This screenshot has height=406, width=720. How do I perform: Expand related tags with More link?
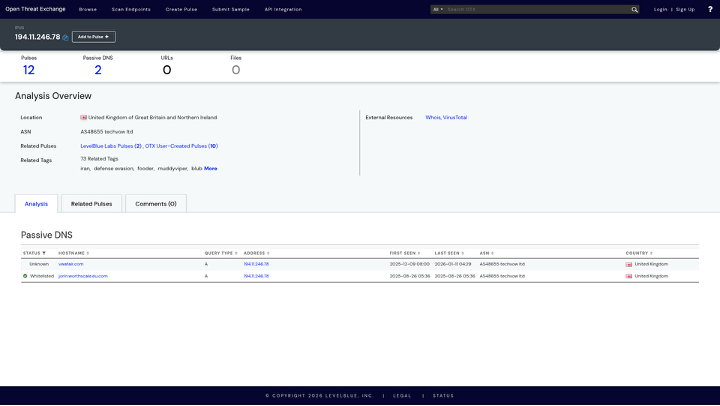pyautogui.click(x=211, y=168)
